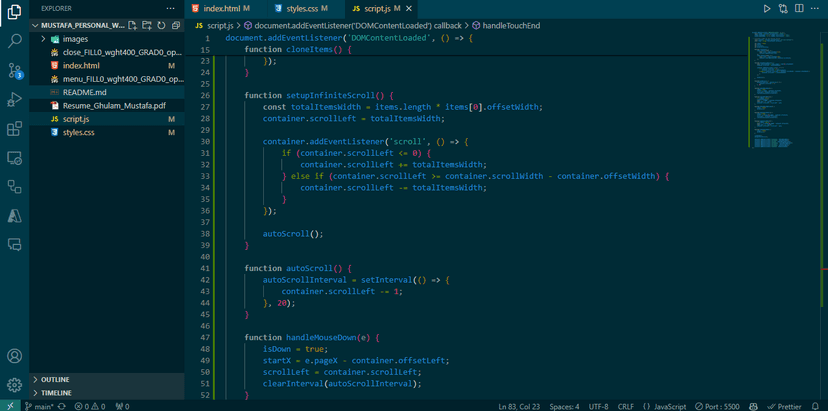
Task: Open the Run and Debug view
Action: pyautogui.click(x=14, y=100)
